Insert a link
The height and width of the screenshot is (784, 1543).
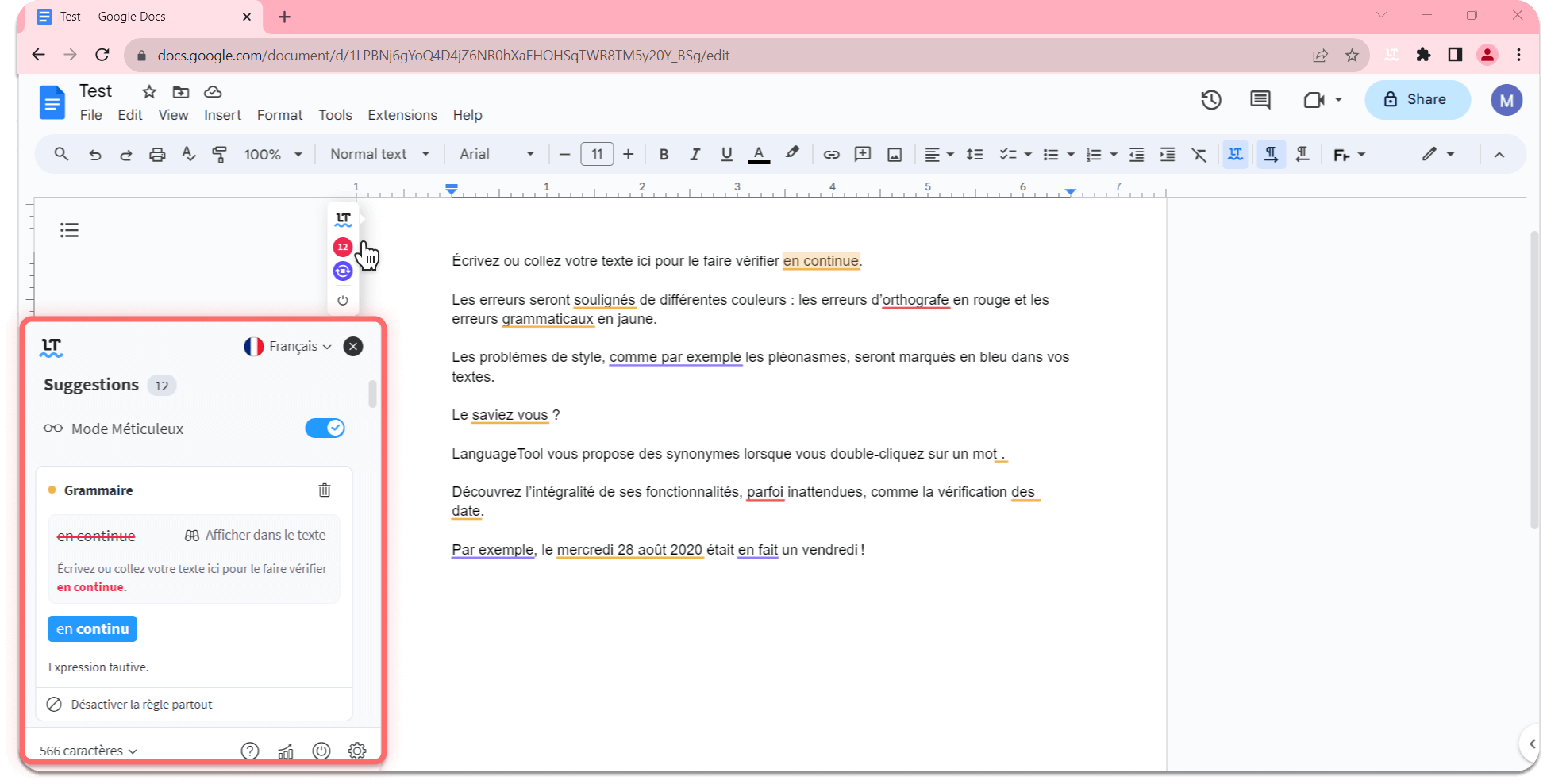[831, 155]
